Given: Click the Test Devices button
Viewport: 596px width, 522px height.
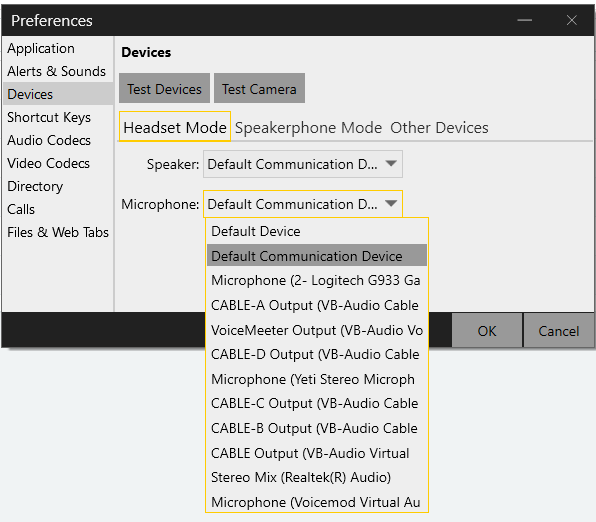Looking at the screenshot, I should (x=164, y=88).
